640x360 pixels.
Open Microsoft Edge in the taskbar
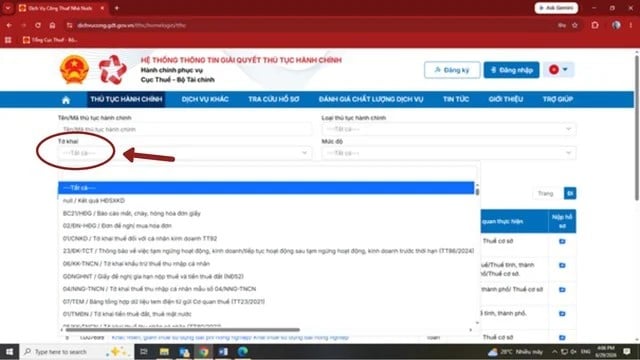point(242,351)
